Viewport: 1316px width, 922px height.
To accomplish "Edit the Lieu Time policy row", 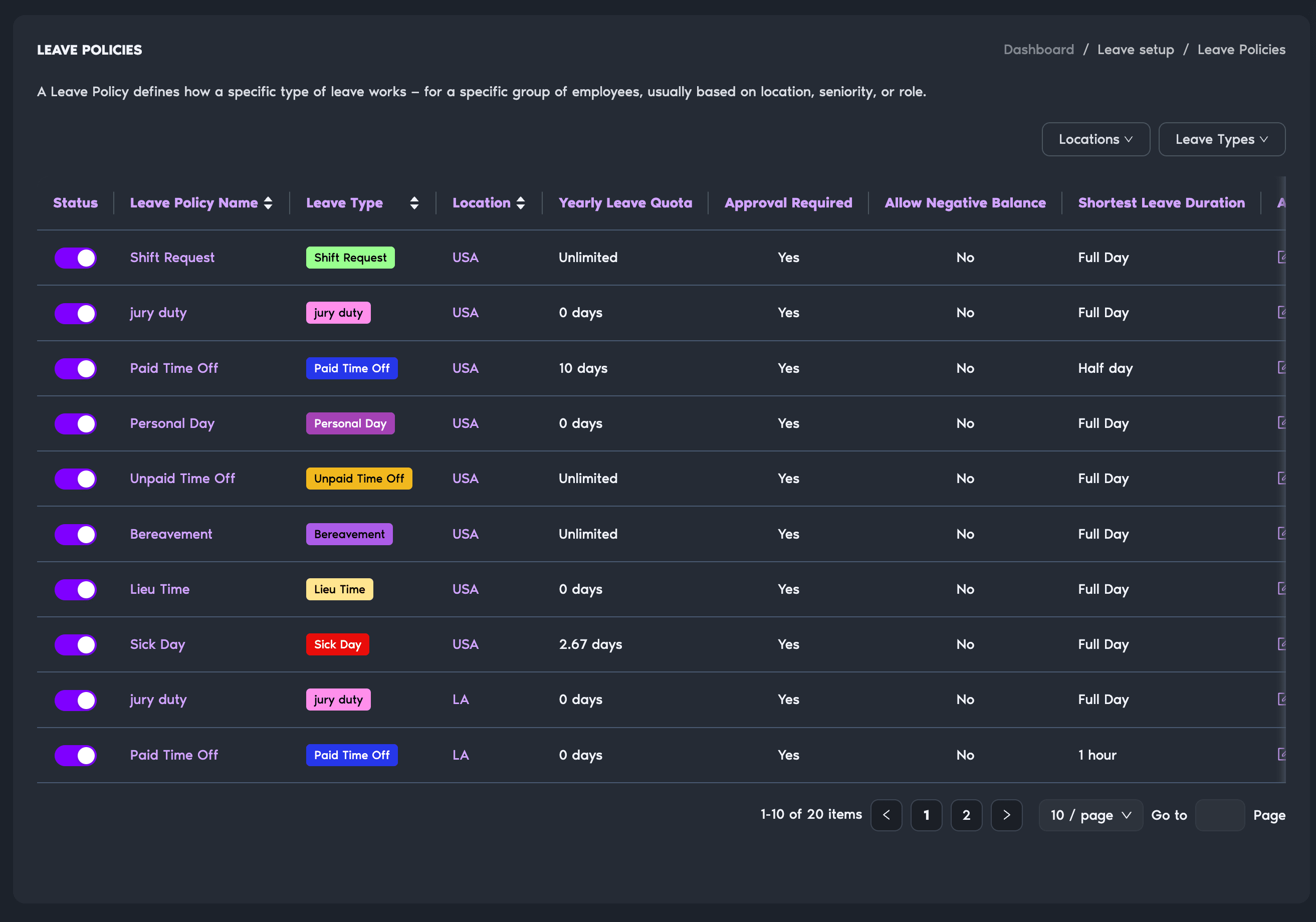I will click(1281, 588).
